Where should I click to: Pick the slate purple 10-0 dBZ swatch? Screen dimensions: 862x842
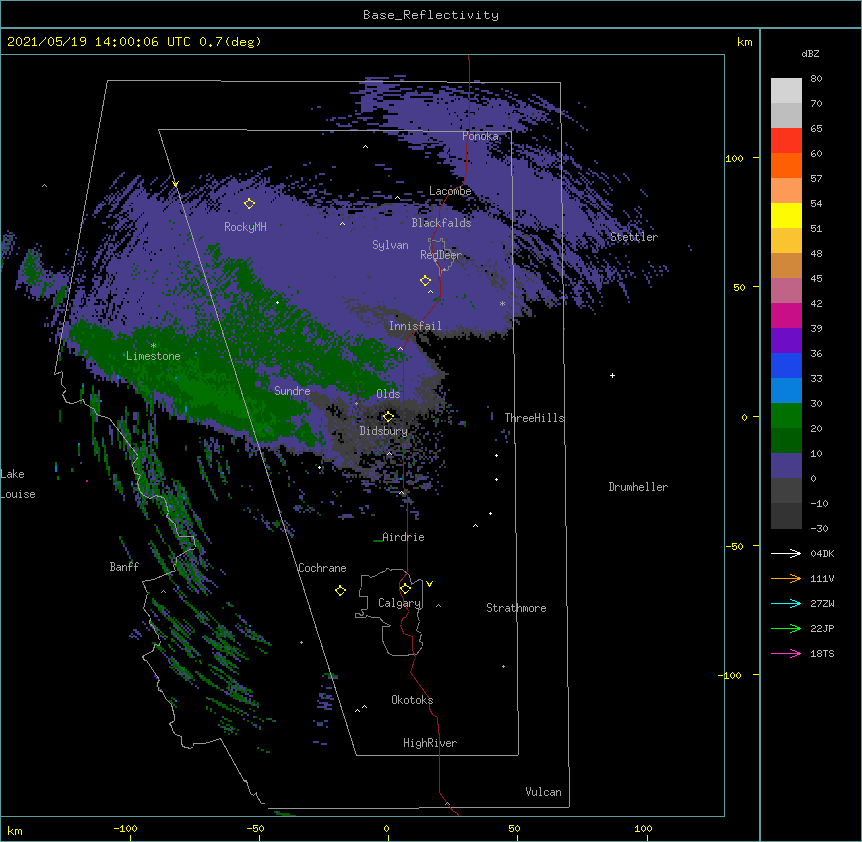[x=786, y=466]
